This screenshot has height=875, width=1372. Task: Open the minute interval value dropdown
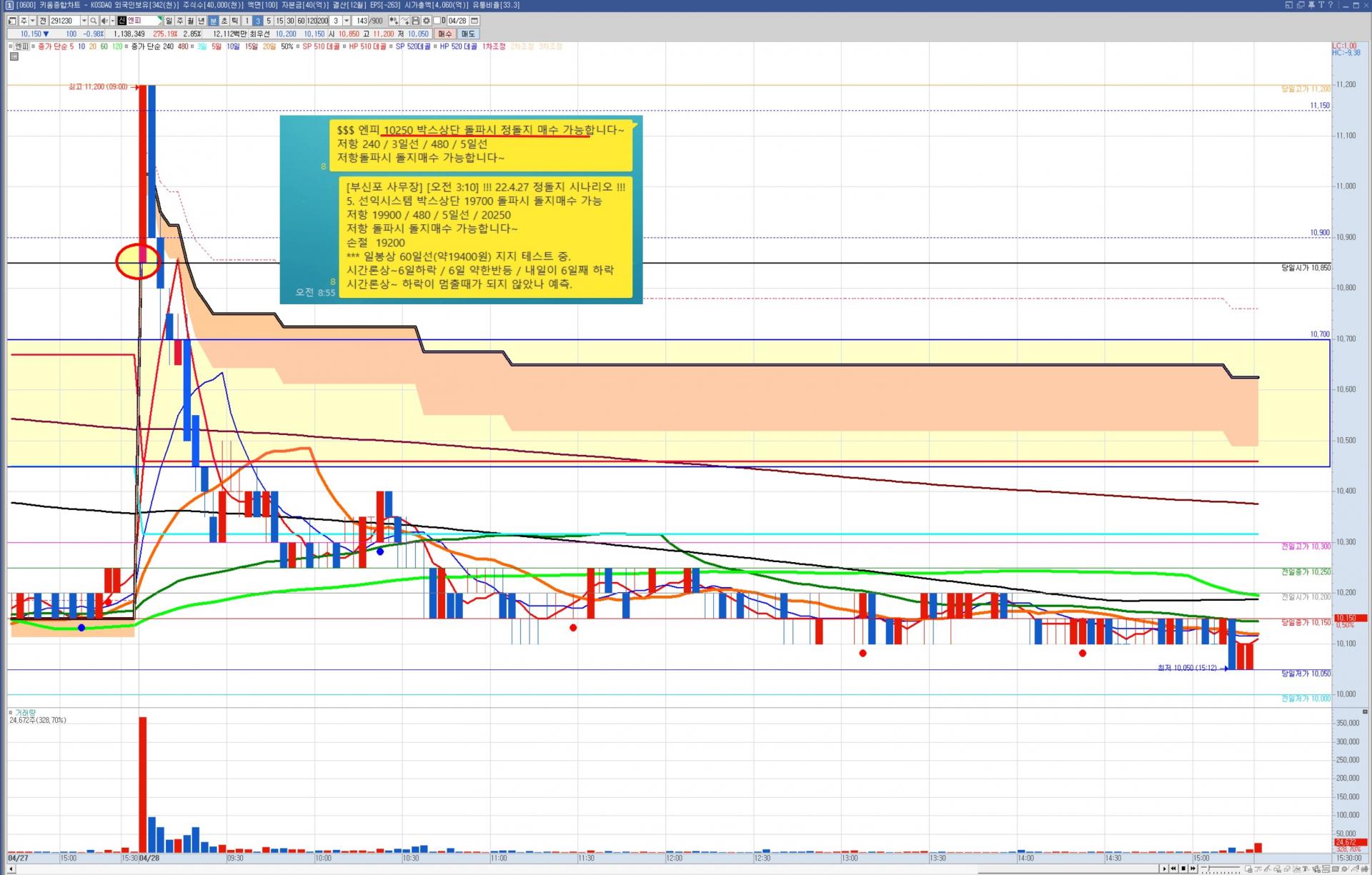coord(347,21)
